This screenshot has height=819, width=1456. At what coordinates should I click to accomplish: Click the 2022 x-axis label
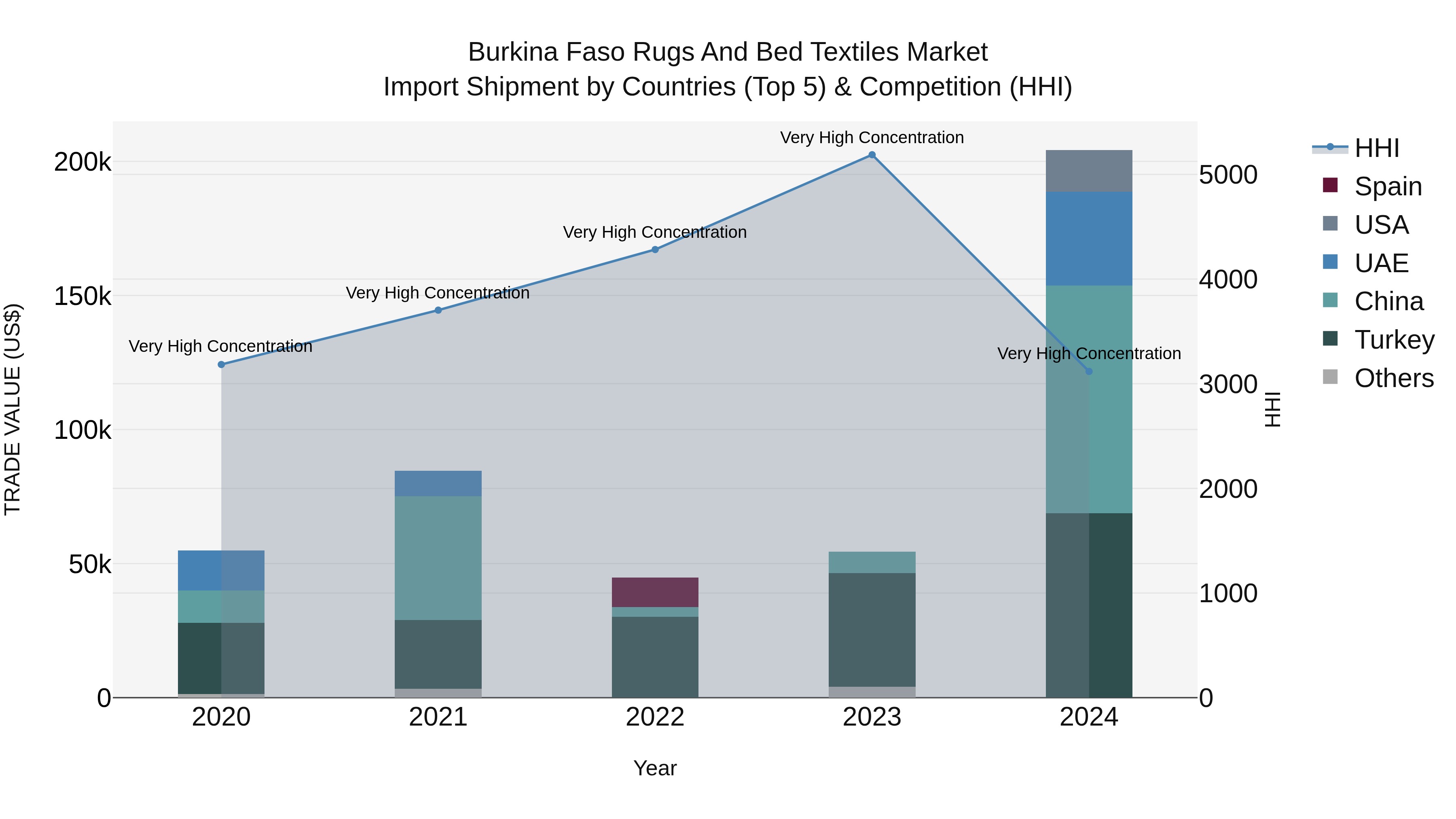coord(655,717)
